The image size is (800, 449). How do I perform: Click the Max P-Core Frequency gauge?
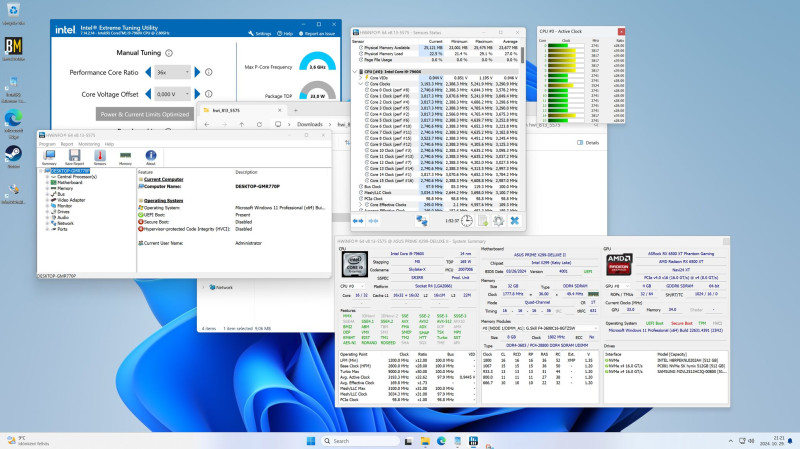pos(317,61)
